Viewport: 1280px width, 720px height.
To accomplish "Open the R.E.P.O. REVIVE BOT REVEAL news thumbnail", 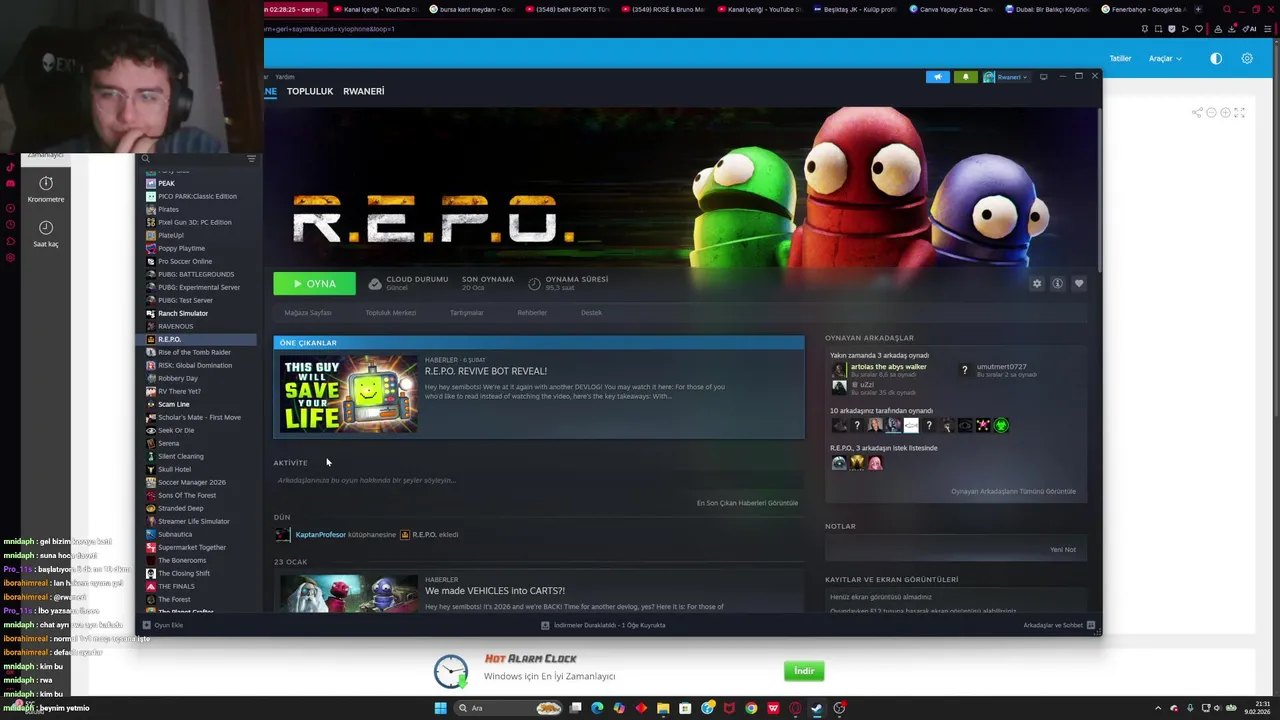I will click(349, 394).
